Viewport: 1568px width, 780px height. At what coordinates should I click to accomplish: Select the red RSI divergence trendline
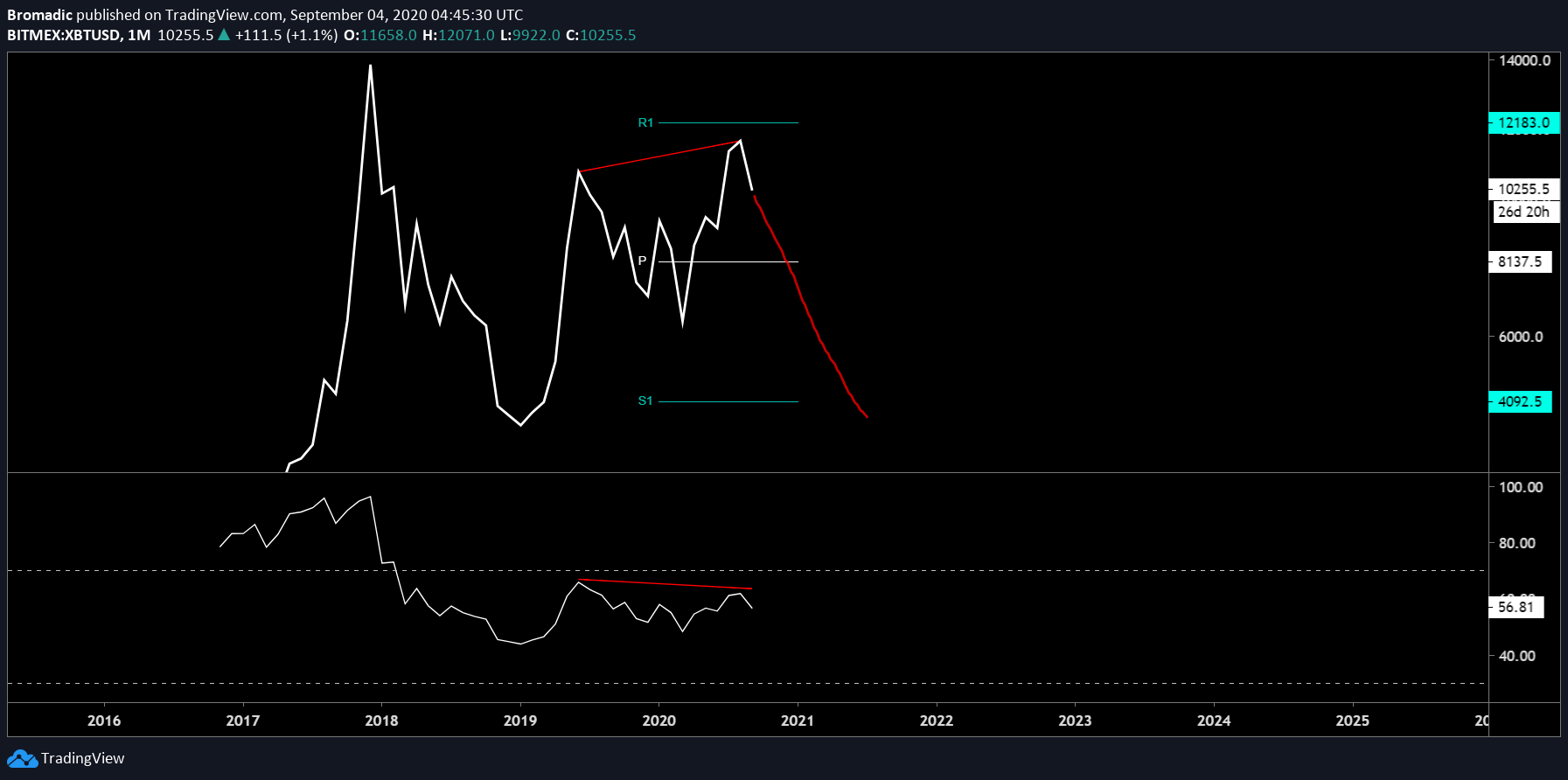[665, 584]
